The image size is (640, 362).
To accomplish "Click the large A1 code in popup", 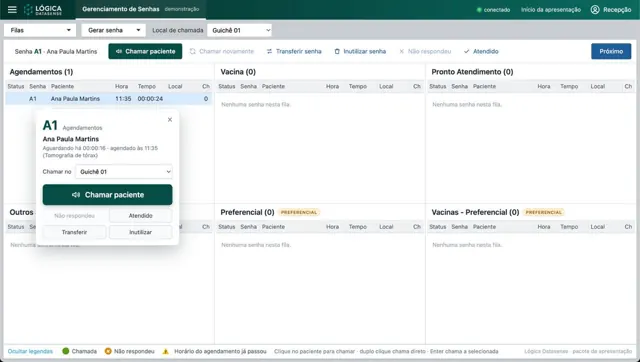I will point(50,125).
